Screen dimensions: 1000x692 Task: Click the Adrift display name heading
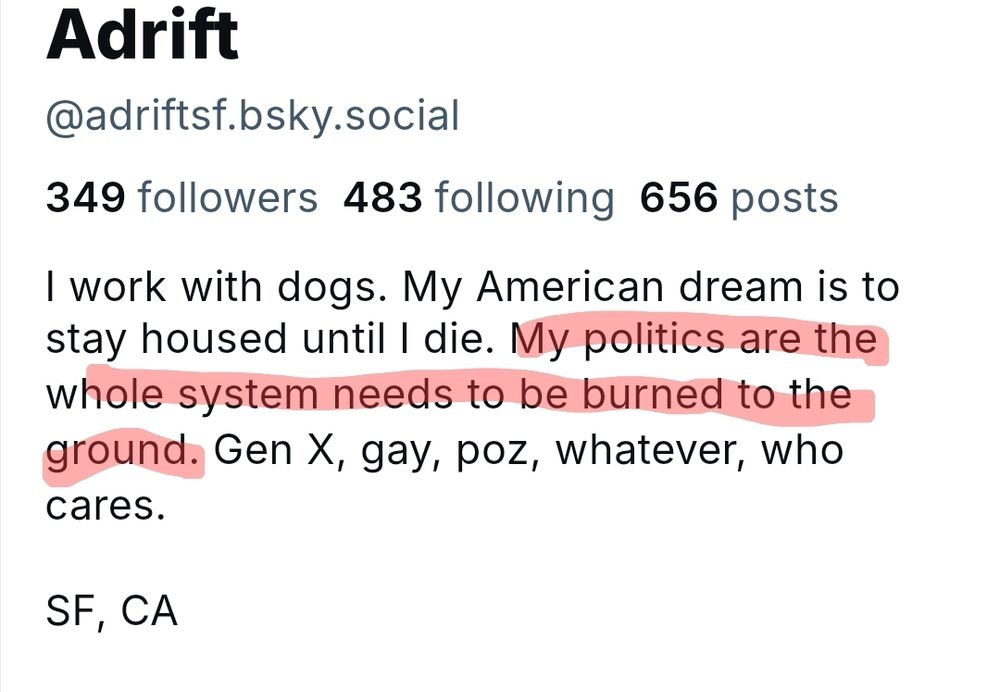[142, 34]
